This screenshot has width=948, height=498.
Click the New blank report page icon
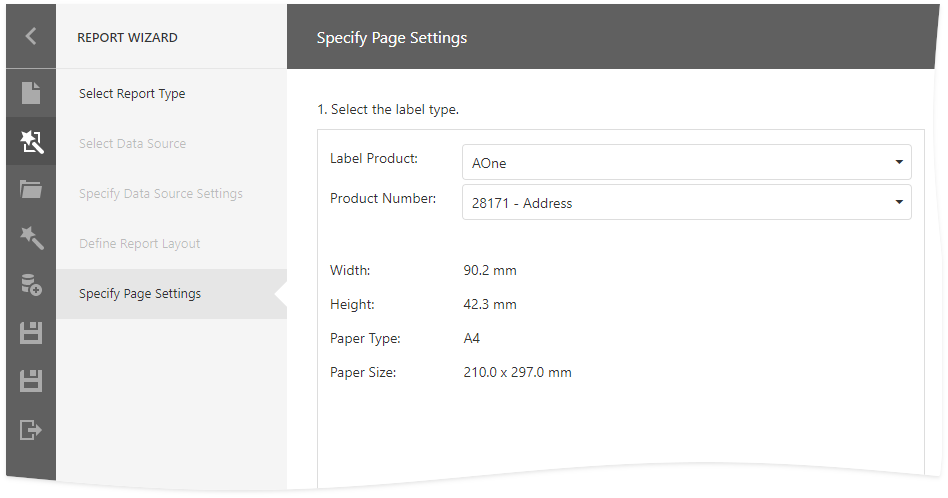(31, 94)
